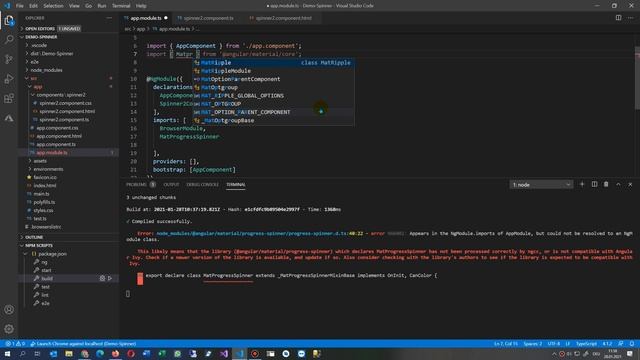Open Windows Start menu

(7, 354)
